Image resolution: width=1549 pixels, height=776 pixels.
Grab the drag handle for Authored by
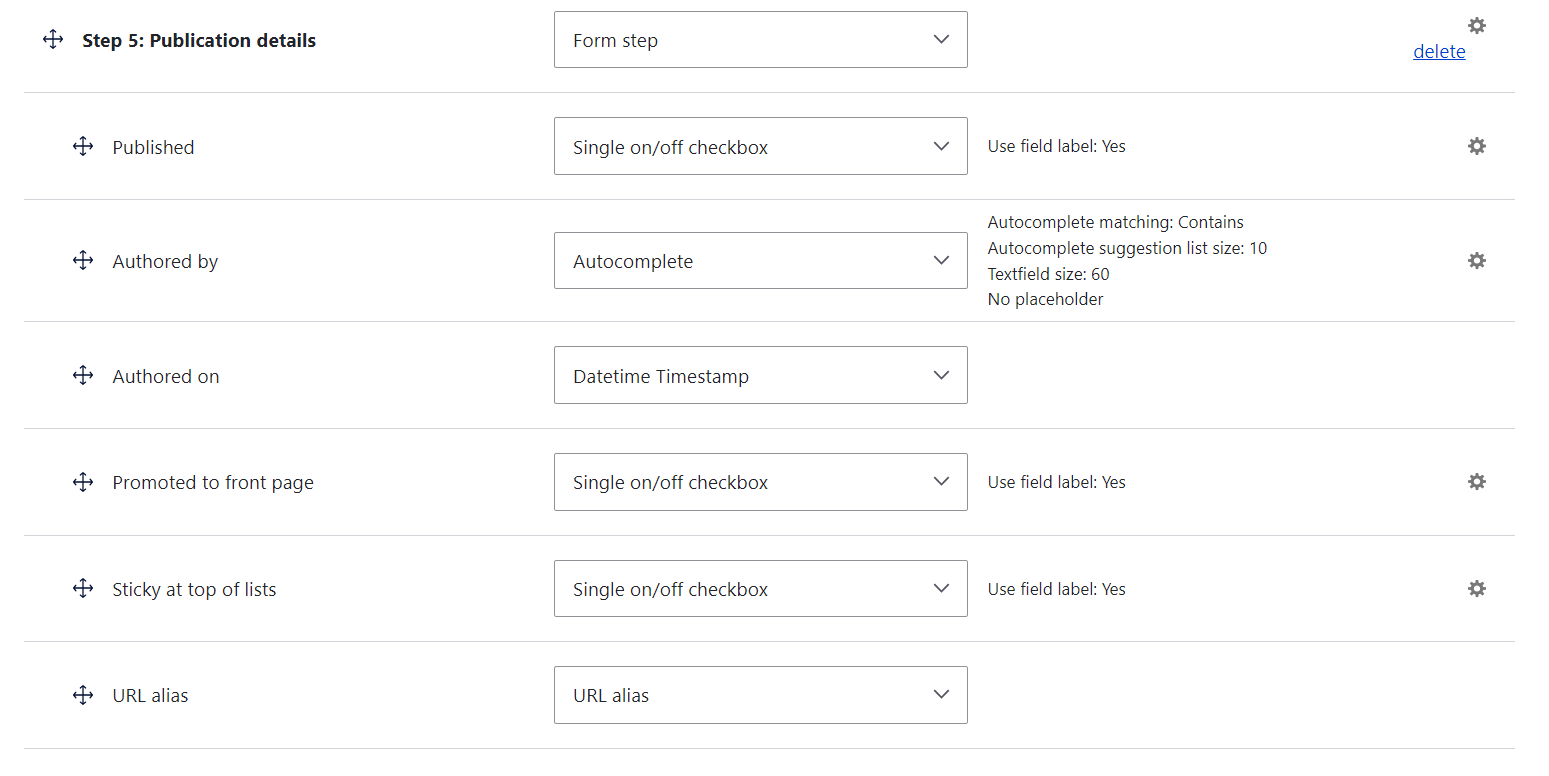click(x=83, y=260)
